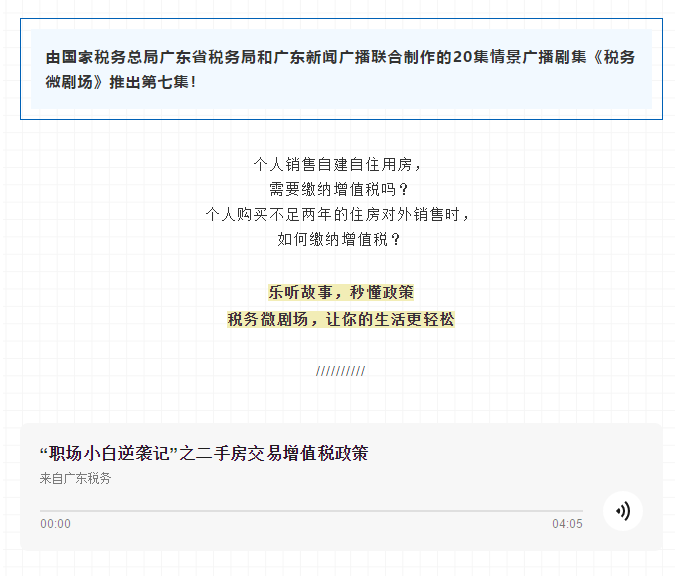Click the audio progress bar track
The image size is (675, 576).
coord(310,511)
